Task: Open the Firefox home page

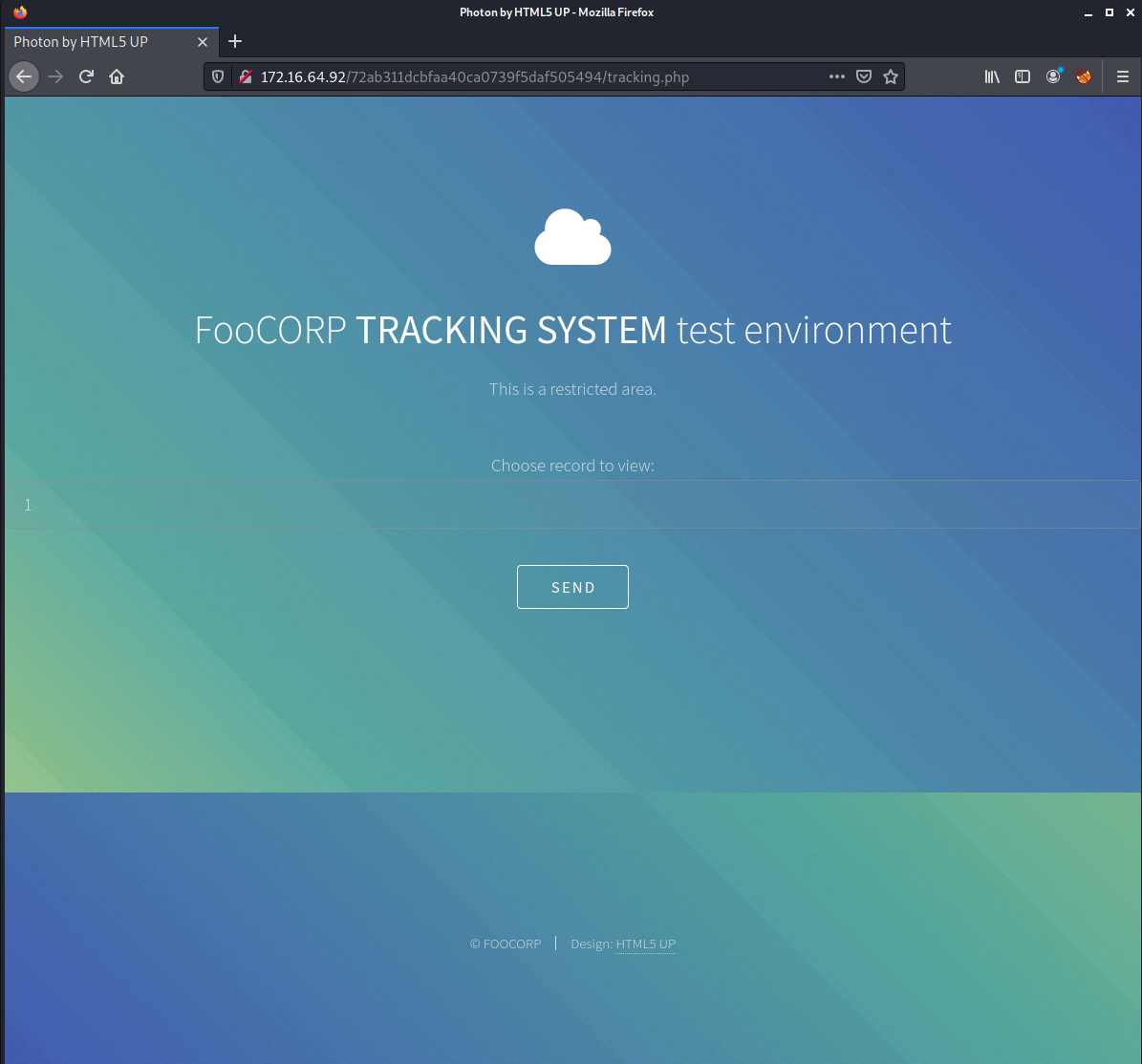Action: point(117,76)
